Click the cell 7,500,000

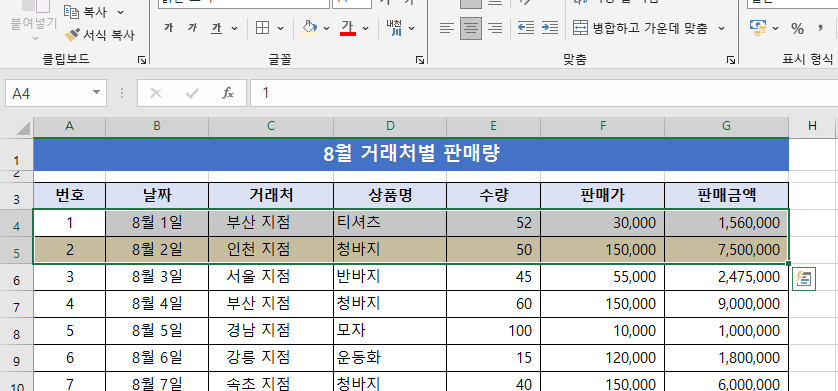coord(726,249)
